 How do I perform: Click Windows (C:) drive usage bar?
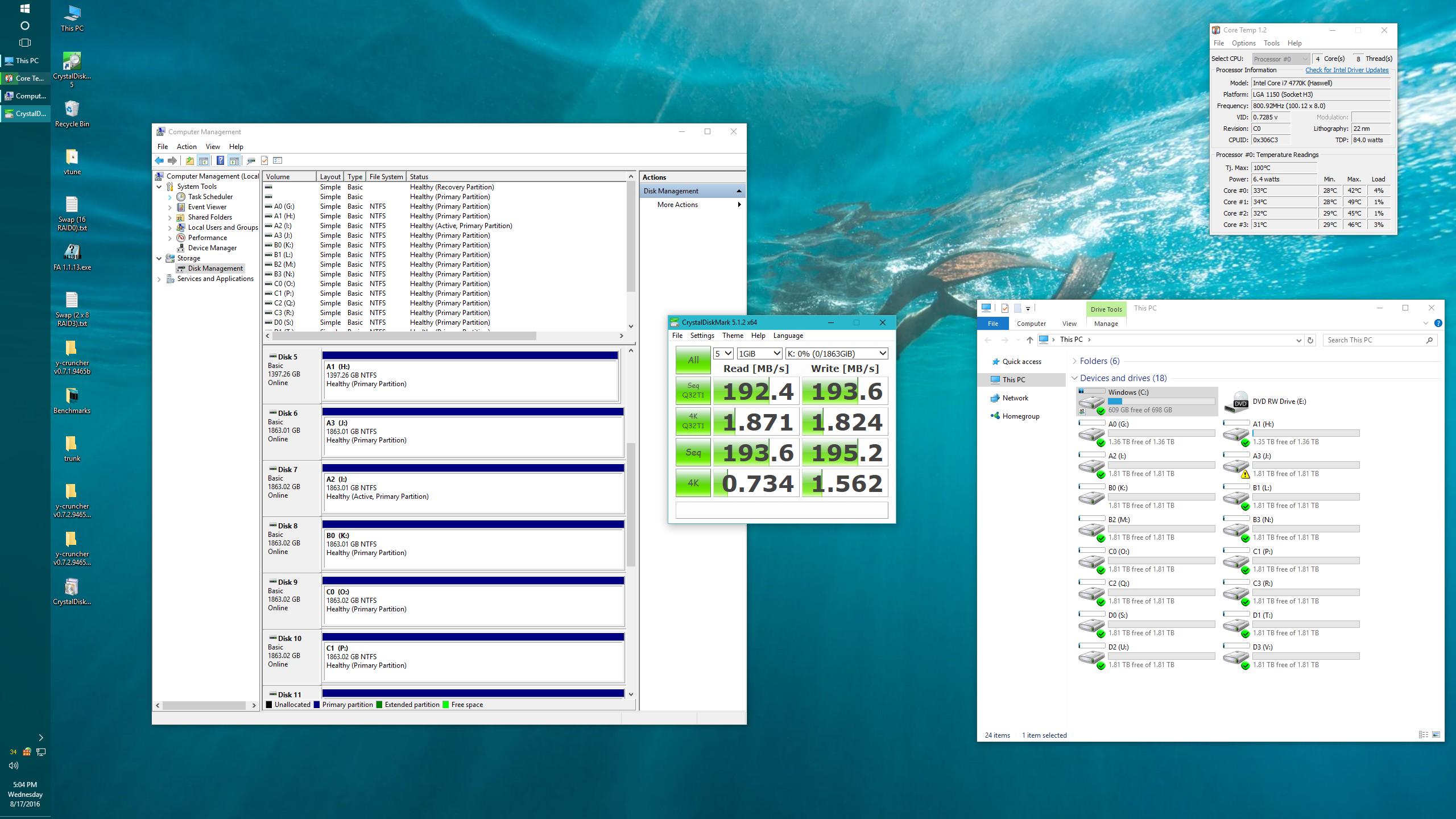click(x=1161, y=401)
